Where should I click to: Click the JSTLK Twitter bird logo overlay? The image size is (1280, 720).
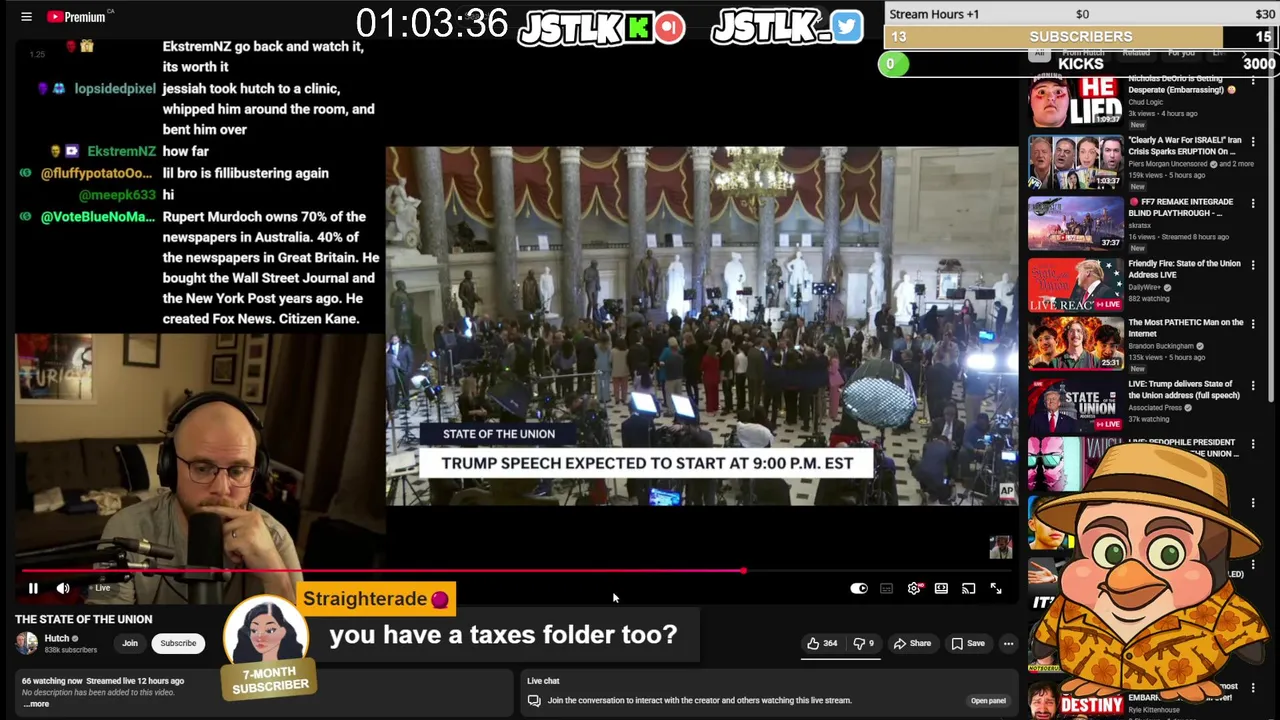pos(787,28)
